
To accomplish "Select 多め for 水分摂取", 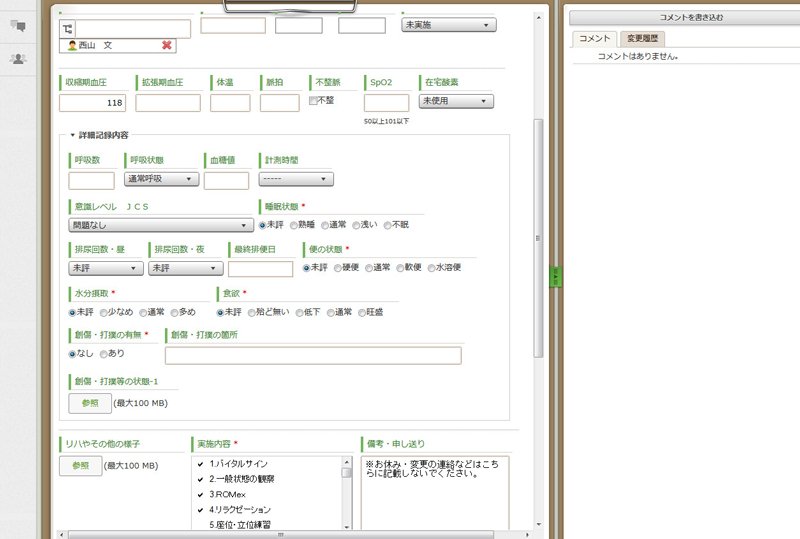I will [x=174, y=312].
